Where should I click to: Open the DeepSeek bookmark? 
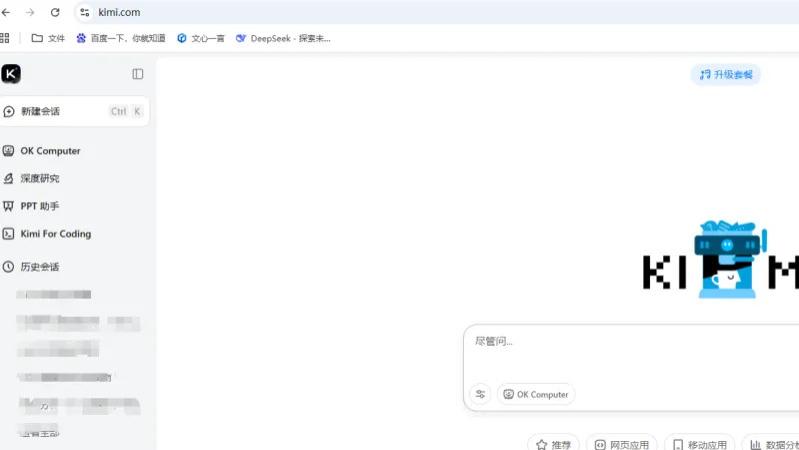pyautogui.click(x=283, y=38)
